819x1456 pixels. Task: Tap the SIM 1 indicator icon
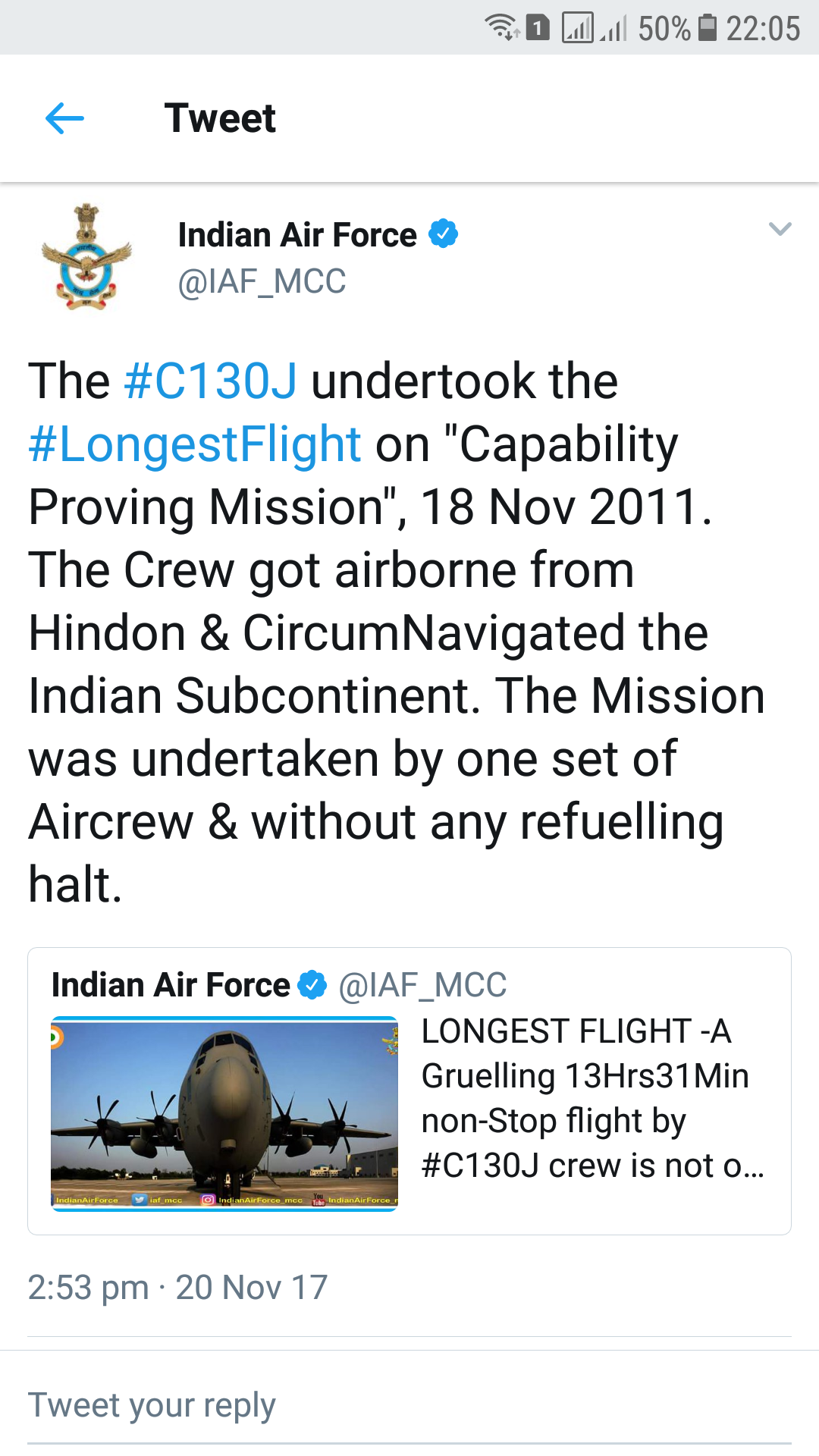point(538,27)
